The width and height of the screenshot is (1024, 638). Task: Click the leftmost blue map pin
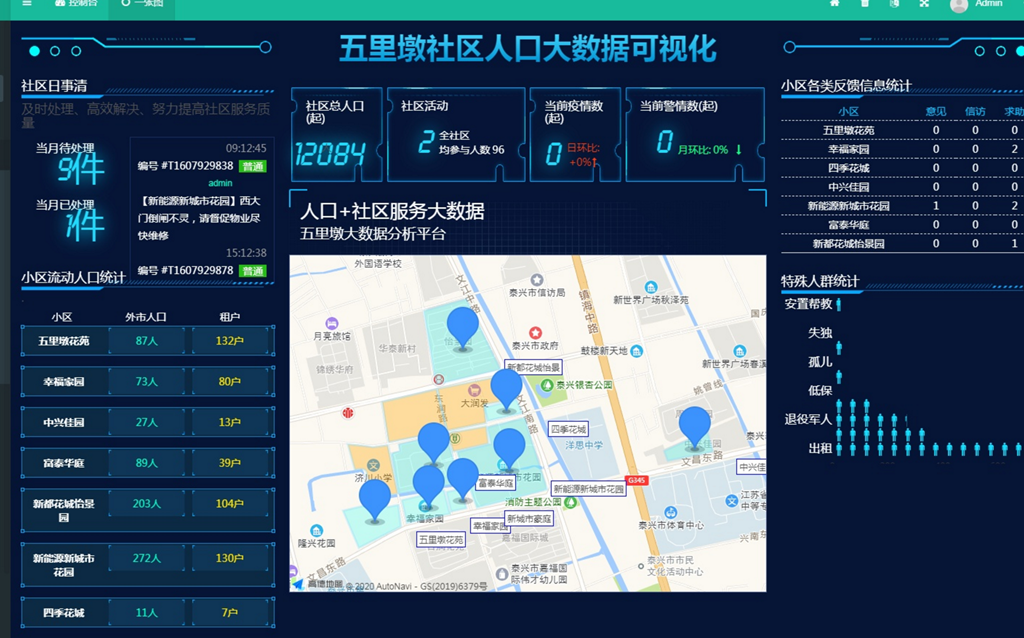pos(375,498)
